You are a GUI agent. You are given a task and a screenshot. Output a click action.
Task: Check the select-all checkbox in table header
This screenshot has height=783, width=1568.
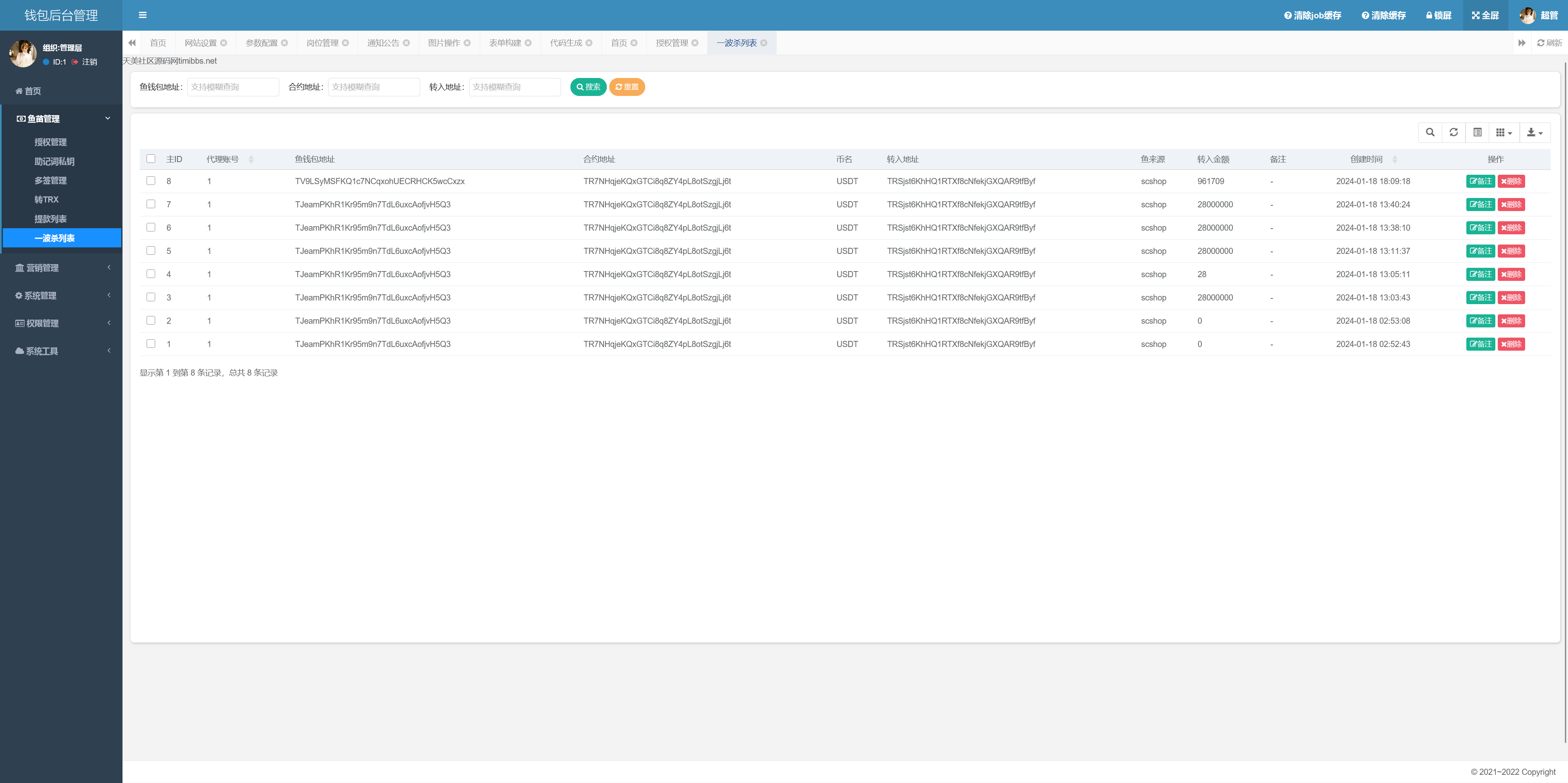[151, 159]
